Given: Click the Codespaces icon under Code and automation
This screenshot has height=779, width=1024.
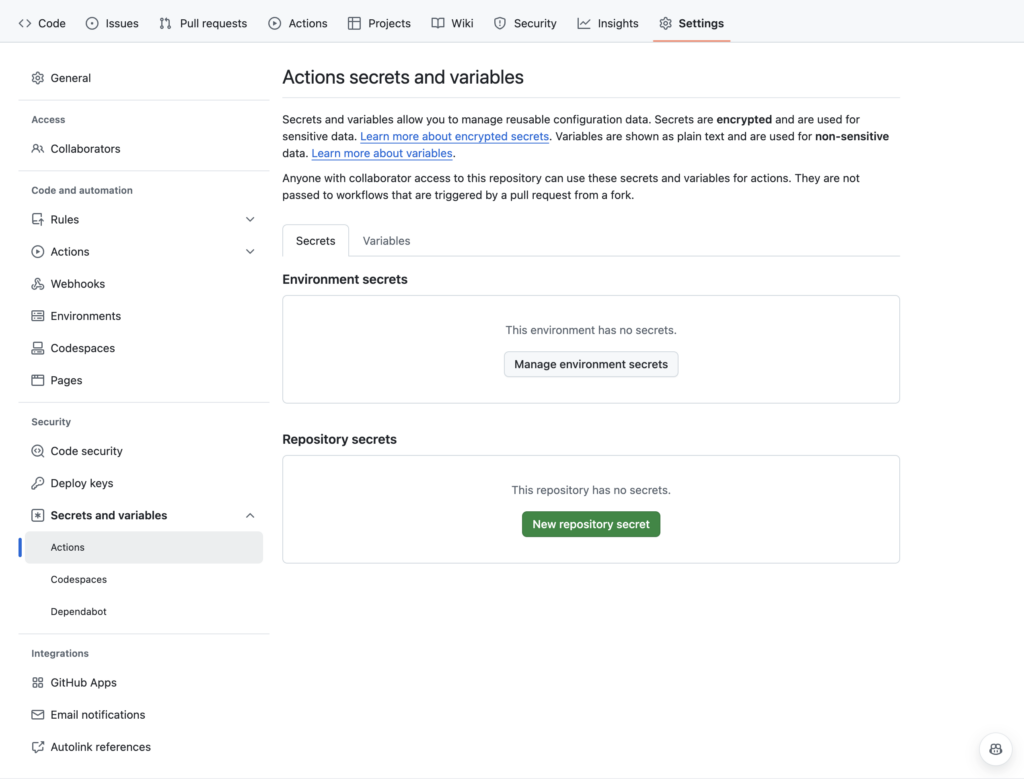Looking at the screenshot, I should coord(38,348).
